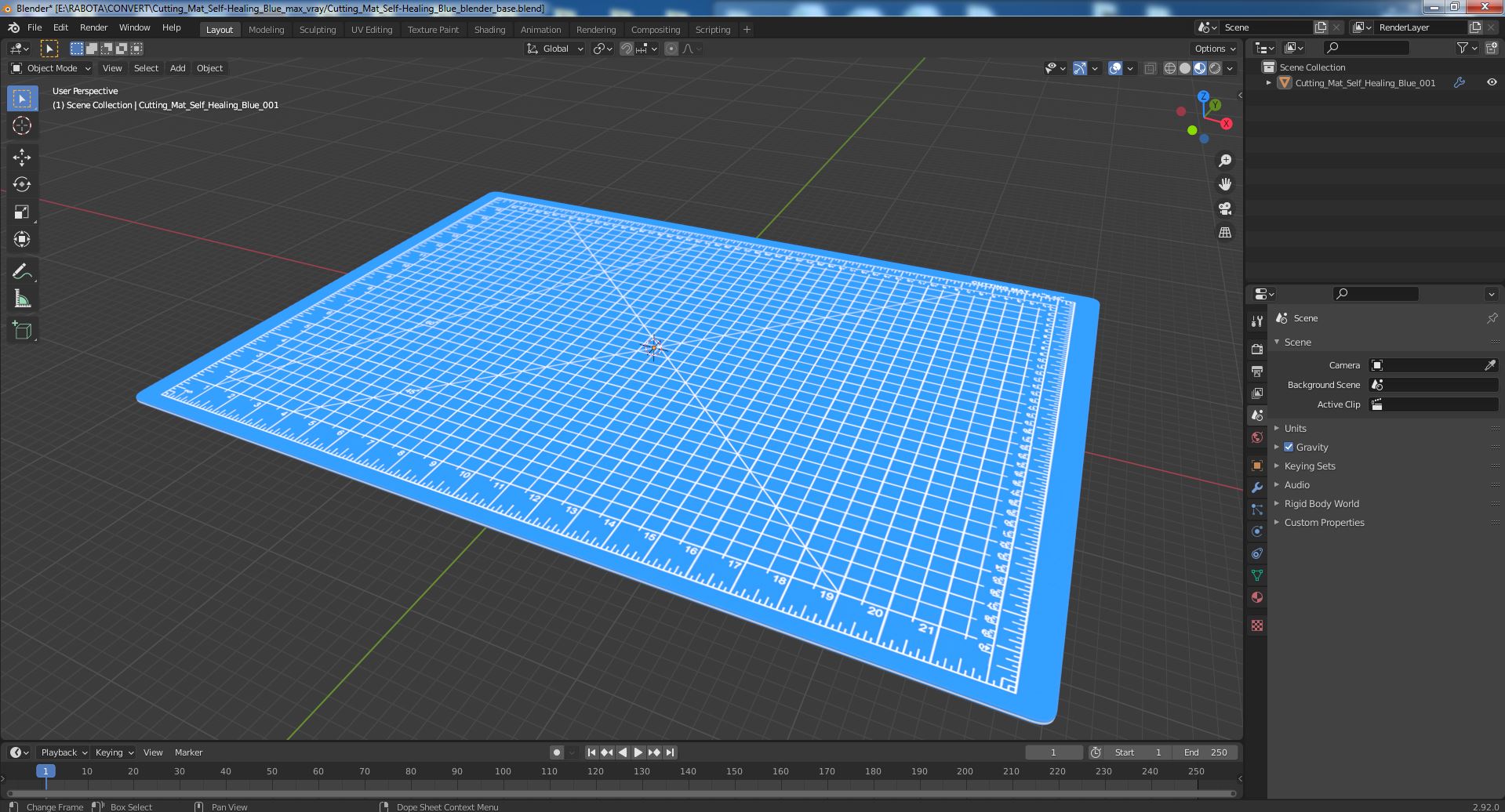Select the Scale tool
This screenshot has height=812, width=1505.
(22, 212)
